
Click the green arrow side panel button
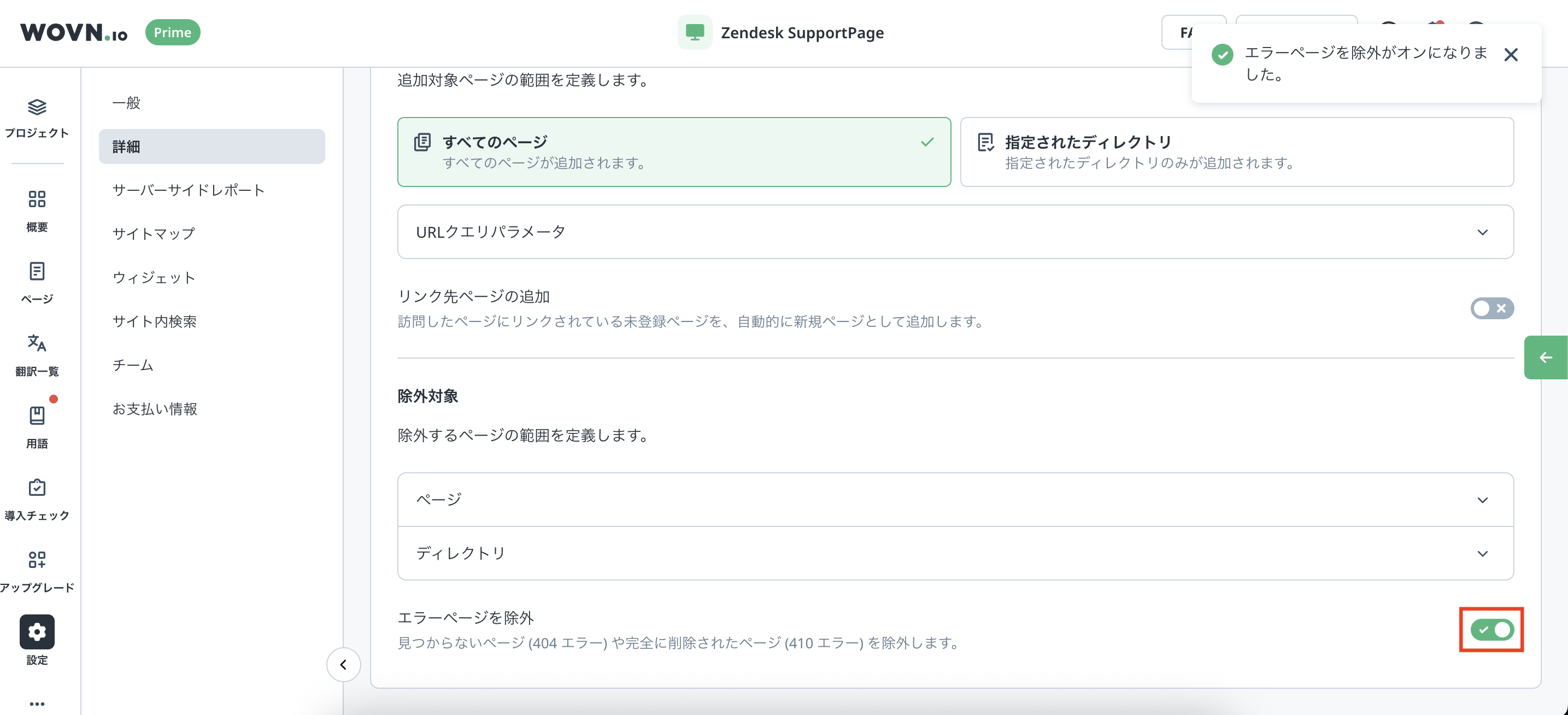tap(1546, 357)
